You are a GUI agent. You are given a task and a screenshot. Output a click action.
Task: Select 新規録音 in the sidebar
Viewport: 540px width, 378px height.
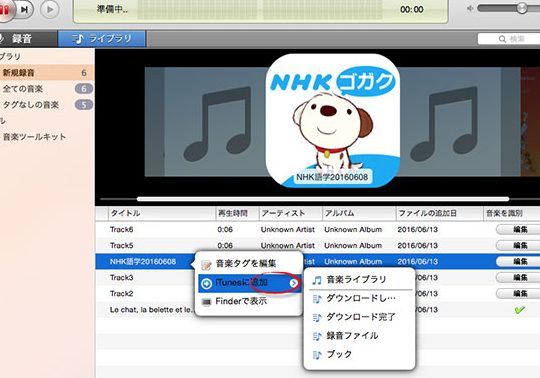[46, 73]
